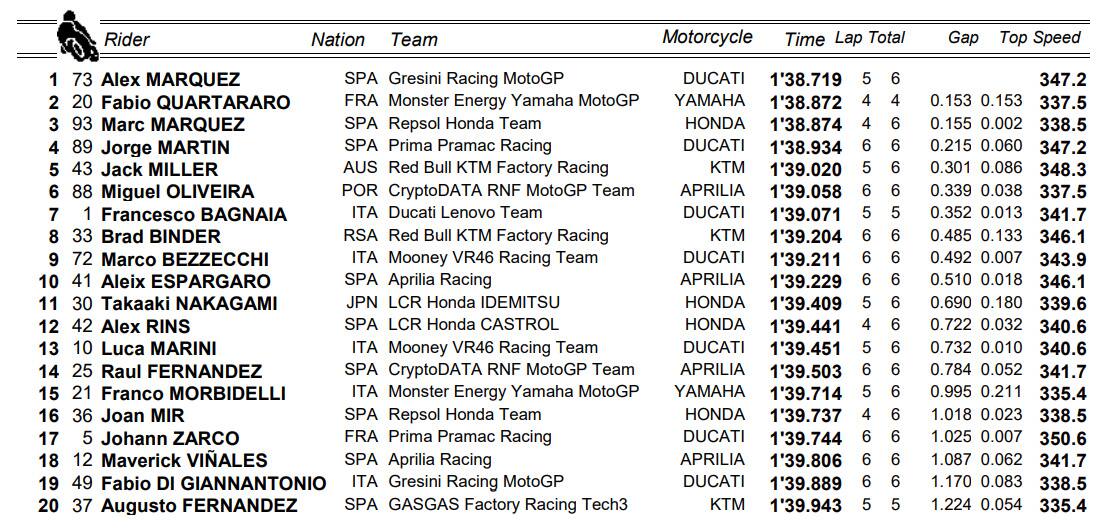Click Ducati Lenovo Team entry
The width and height of the screenshot is (1104, 530).
click(x=465, y=213)
